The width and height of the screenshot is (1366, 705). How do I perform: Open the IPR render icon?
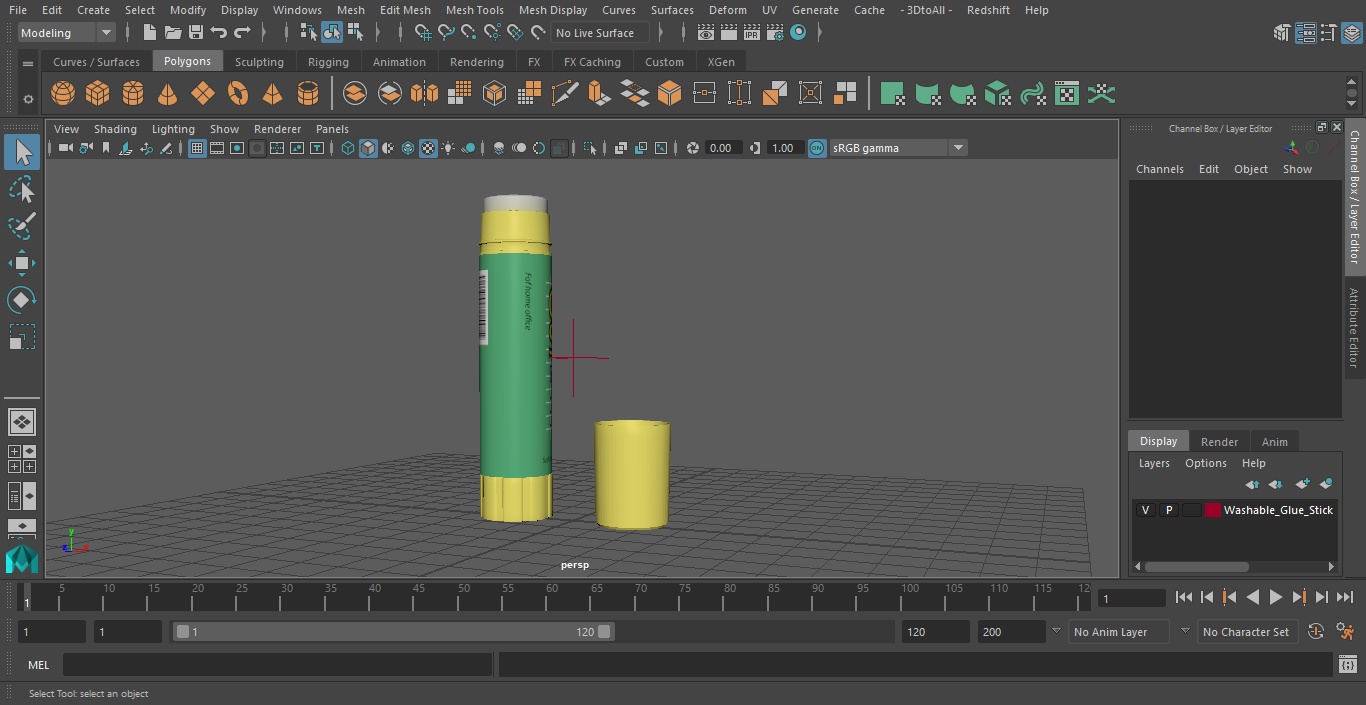pos(751,33)
